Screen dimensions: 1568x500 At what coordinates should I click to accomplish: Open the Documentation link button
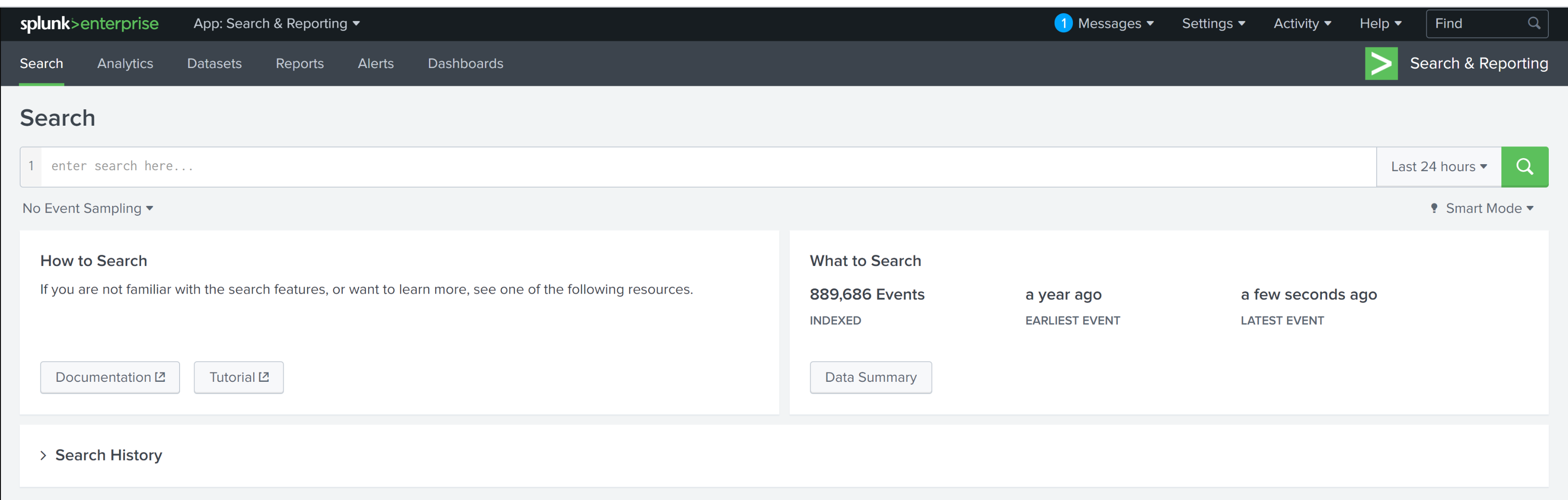pyautogui.click(x=110, y=377)
